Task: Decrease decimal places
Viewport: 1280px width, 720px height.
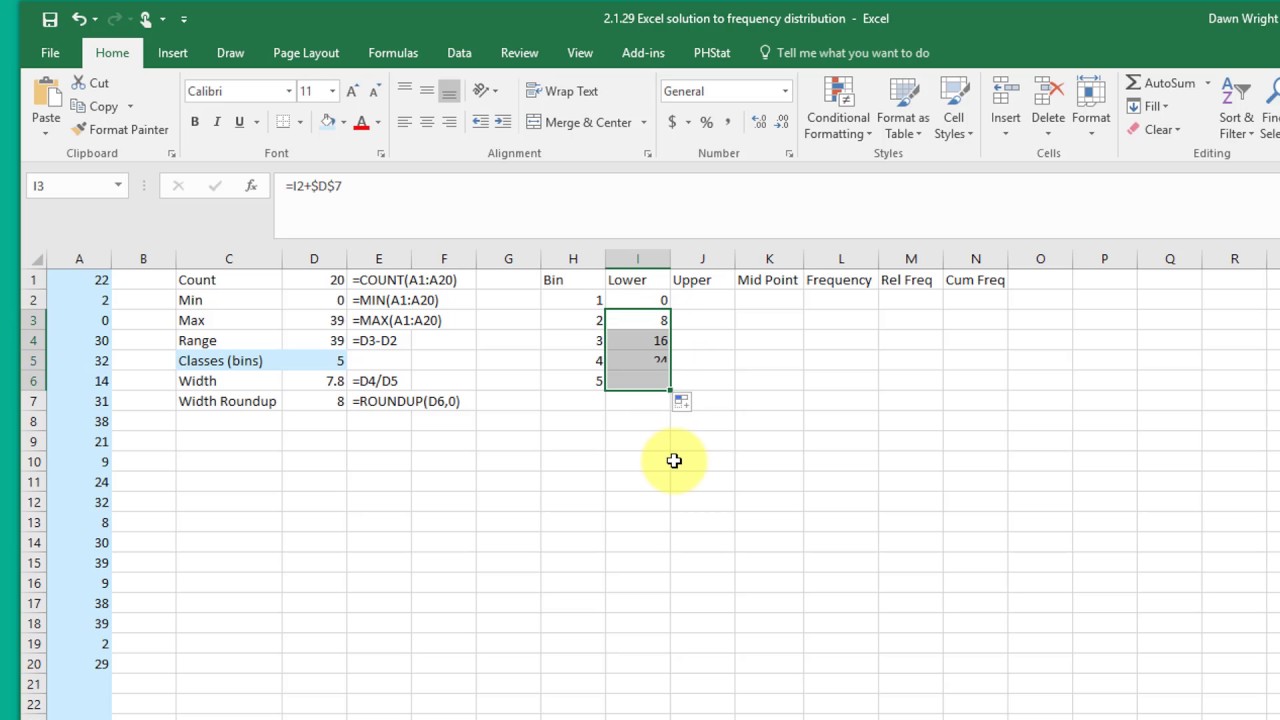Action: (x=781, y=122)
